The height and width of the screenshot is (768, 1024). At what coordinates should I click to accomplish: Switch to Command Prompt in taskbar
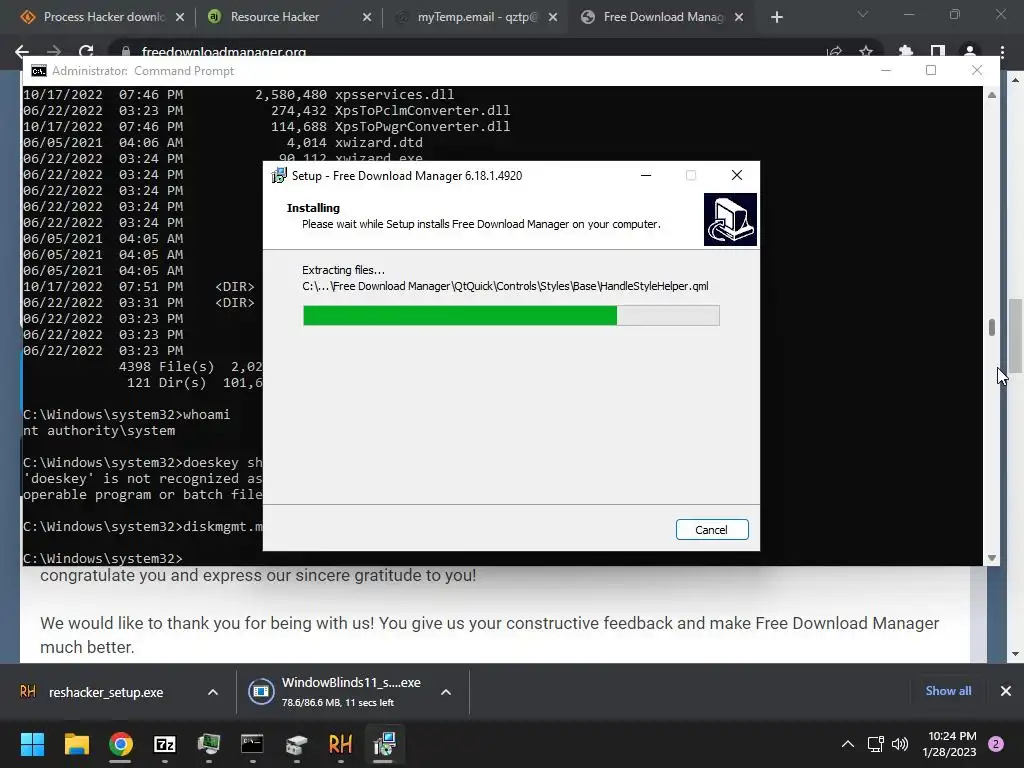252,744
